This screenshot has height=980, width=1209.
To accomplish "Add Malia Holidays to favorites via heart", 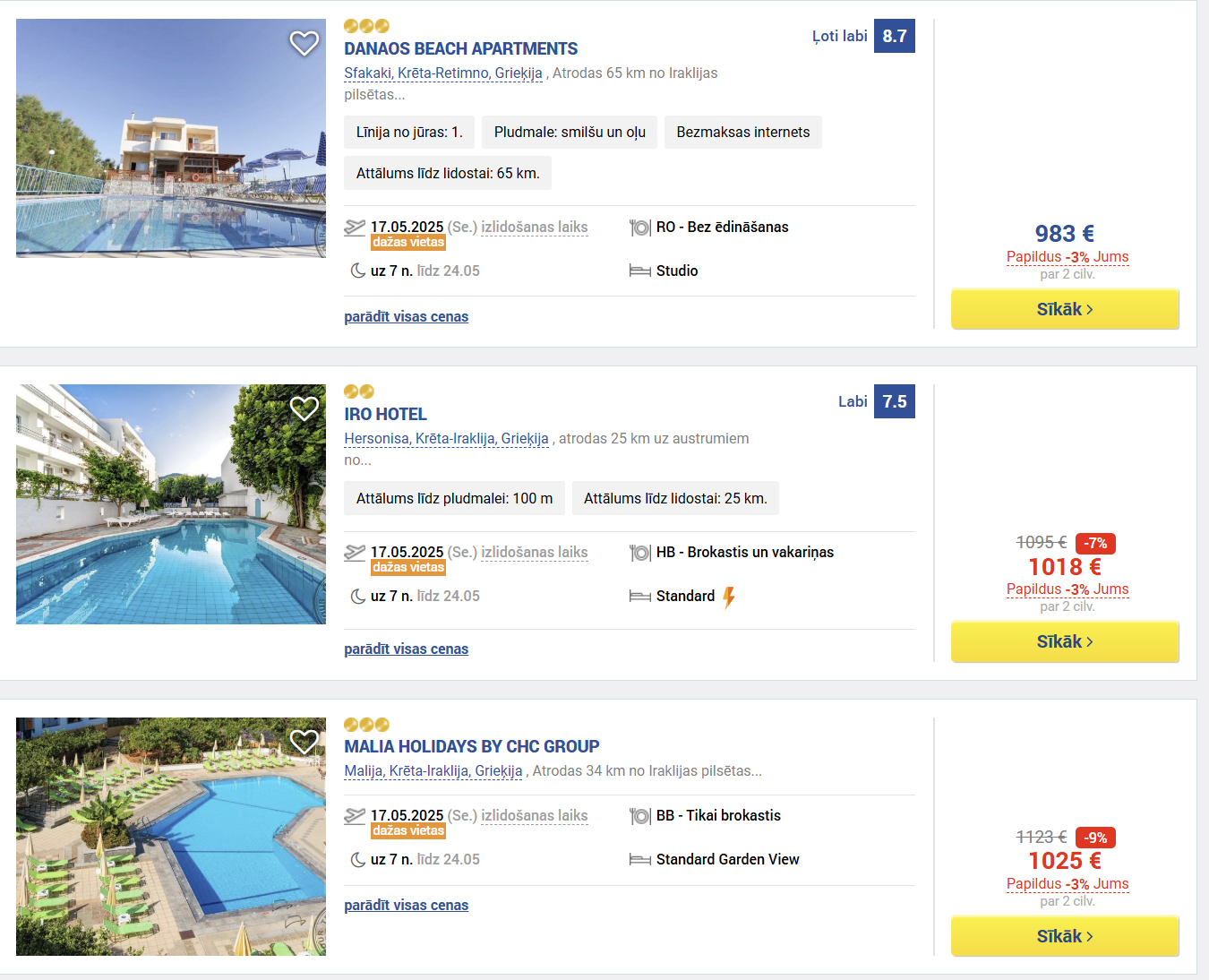I will coord(304,742).
